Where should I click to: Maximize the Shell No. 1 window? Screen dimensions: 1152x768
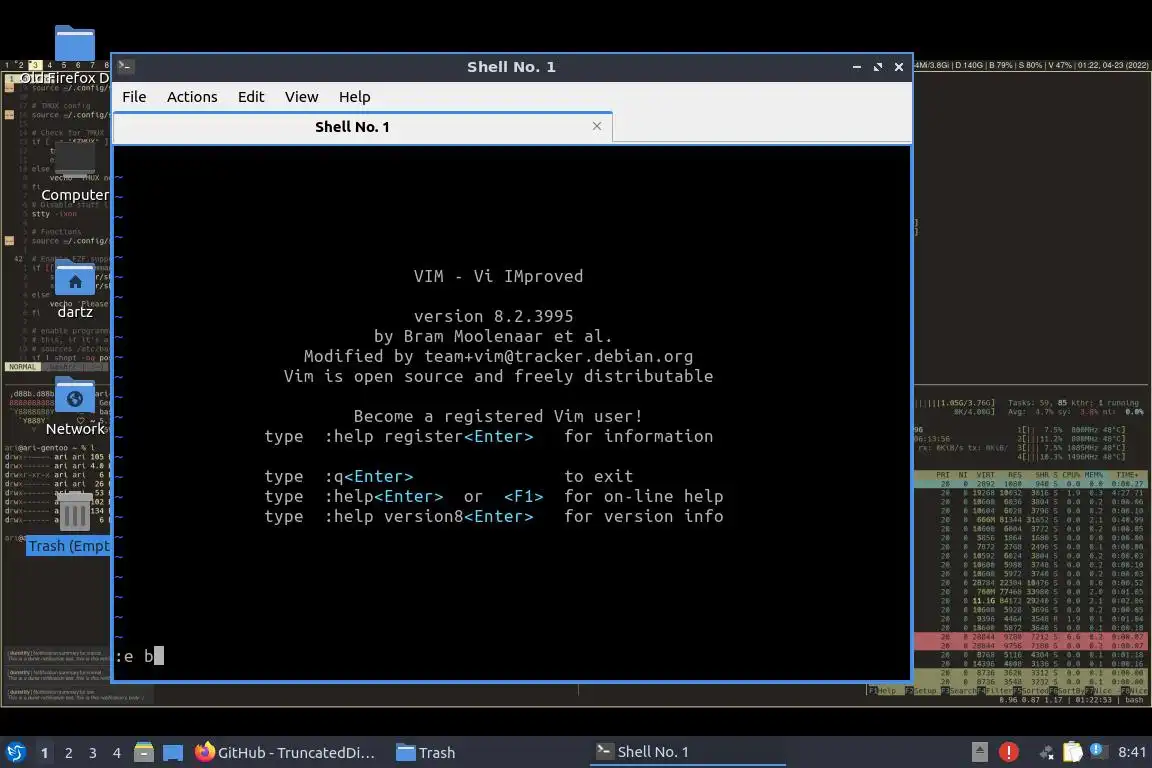[x=877, y=67]
